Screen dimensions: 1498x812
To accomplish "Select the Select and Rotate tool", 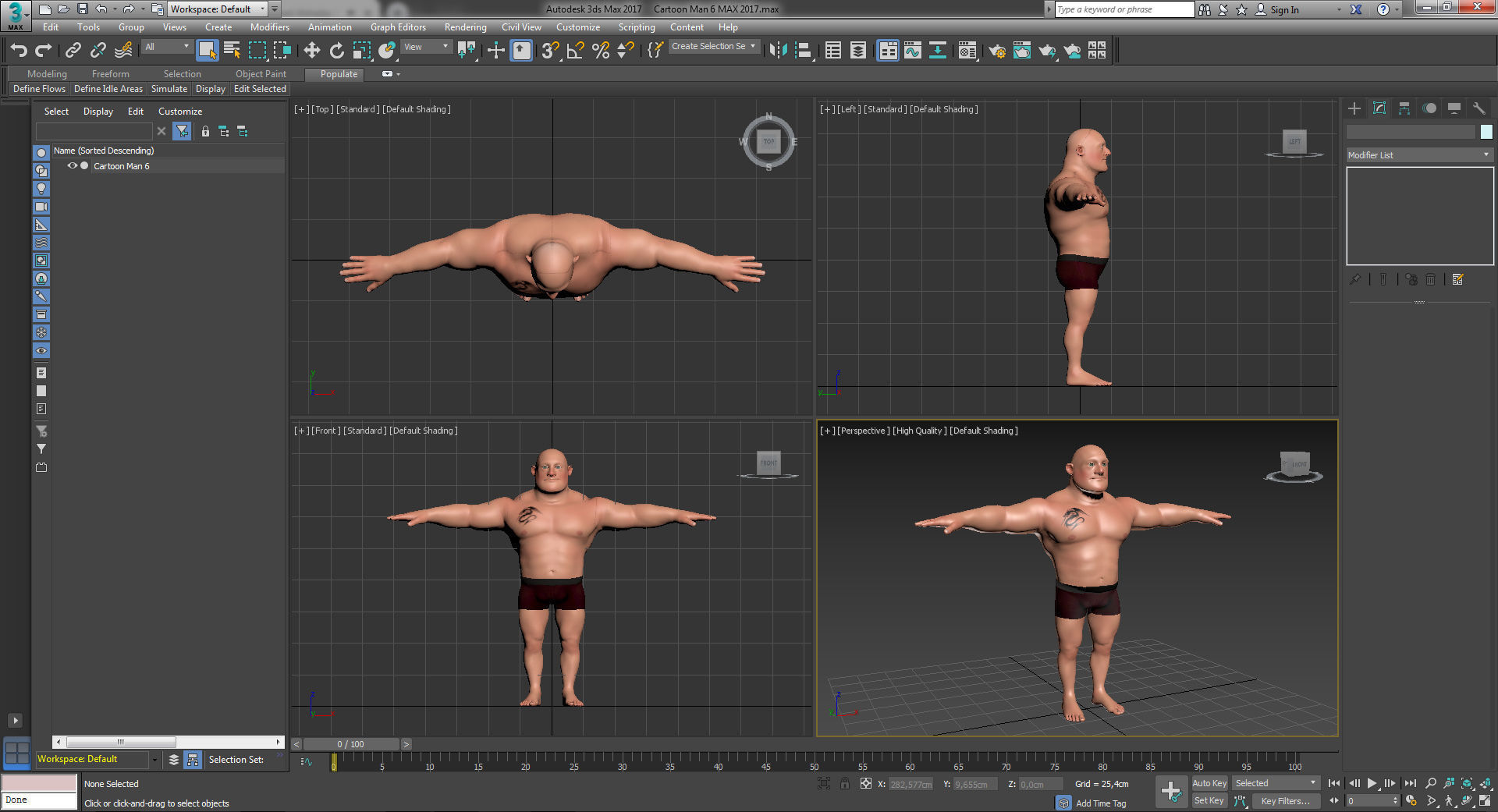I will [x=337, y=51].
